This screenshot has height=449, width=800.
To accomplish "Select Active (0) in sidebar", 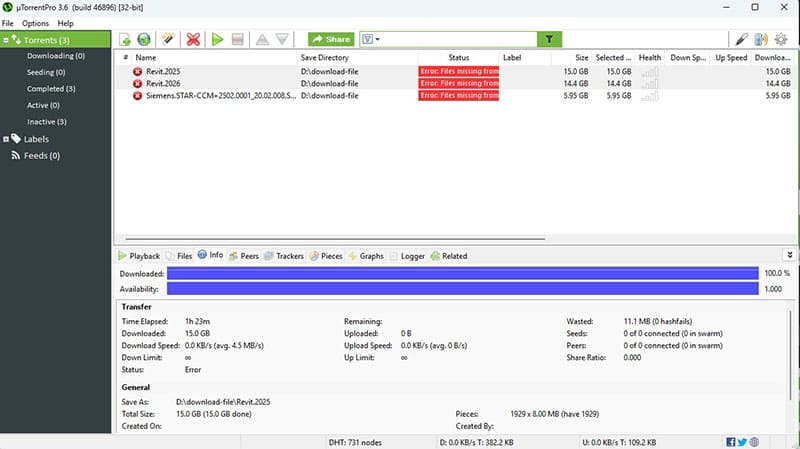I will (43, 105).
